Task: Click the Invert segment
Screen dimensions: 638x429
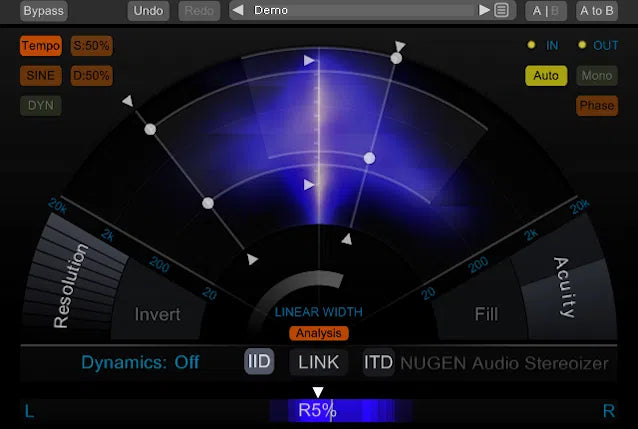Action: click(x=157, y=314)
